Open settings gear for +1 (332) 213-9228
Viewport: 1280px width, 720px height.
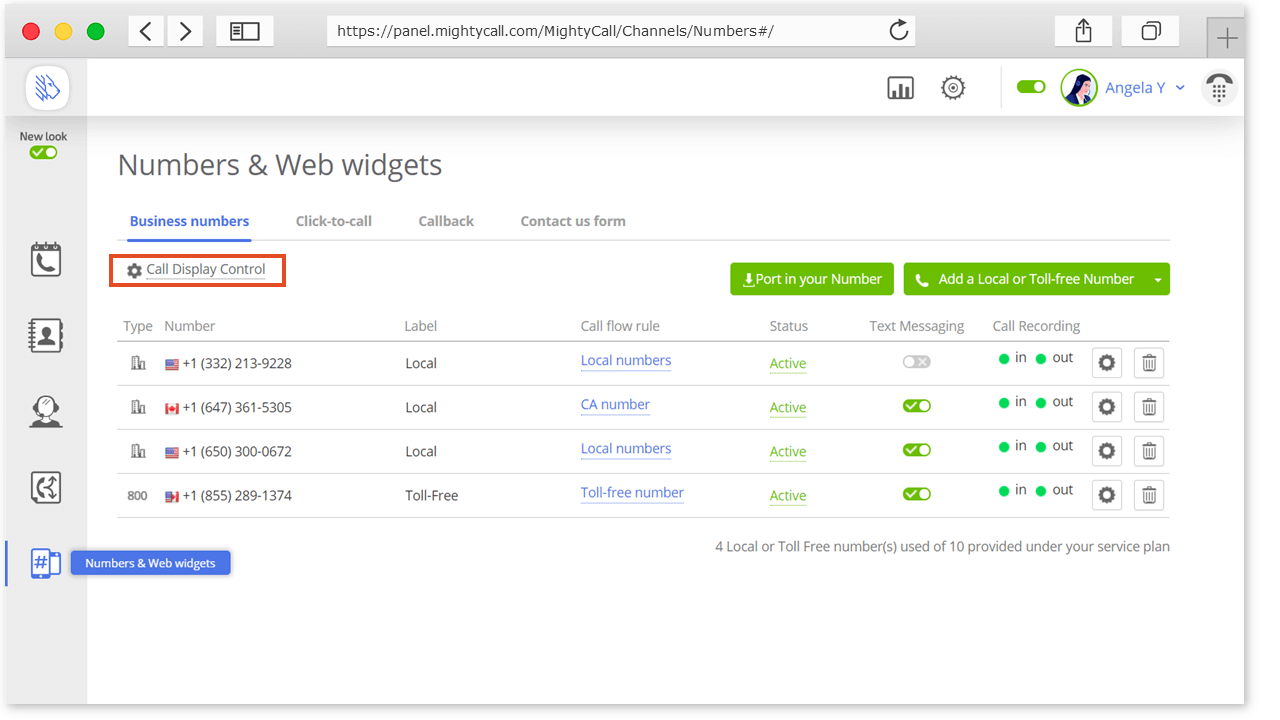[1107, 363]
